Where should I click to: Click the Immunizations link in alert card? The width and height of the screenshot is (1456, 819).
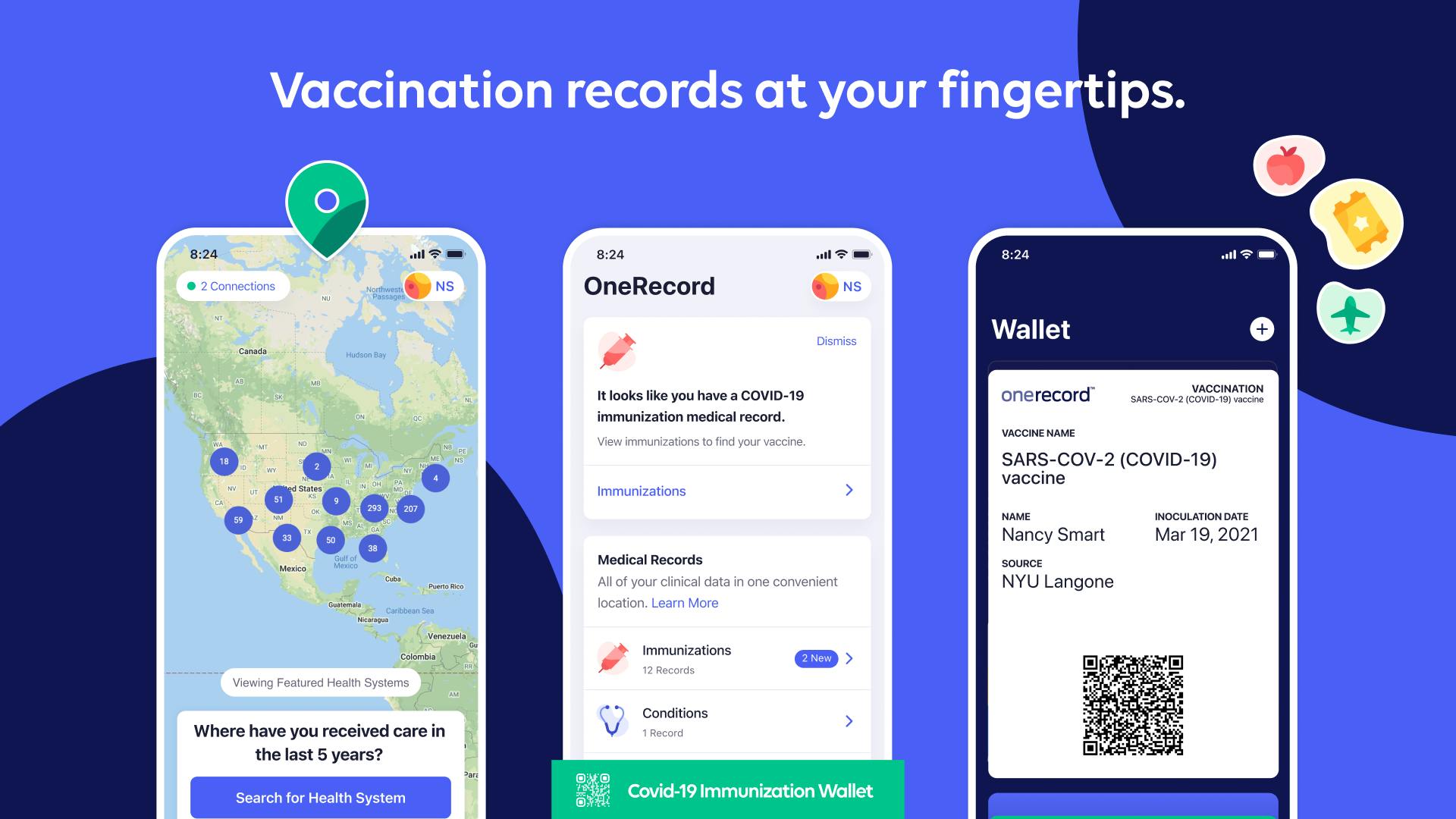coord(640,490)
